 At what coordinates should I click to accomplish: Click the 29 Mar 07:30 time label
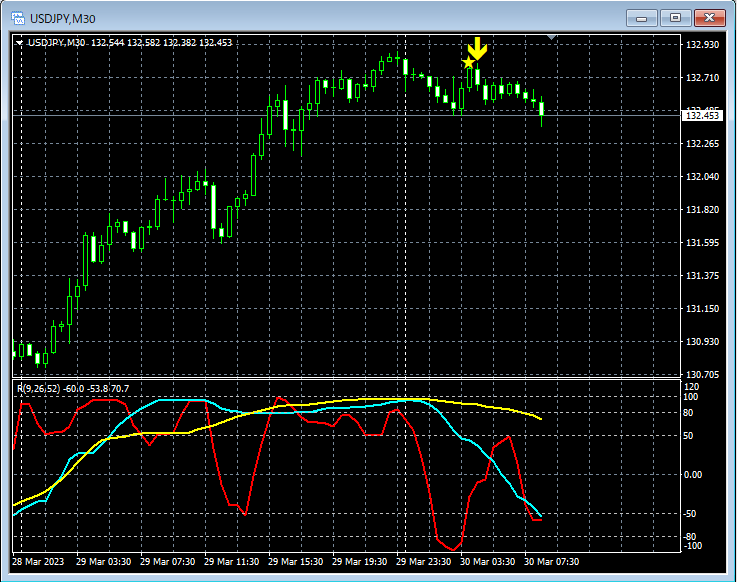(168, 561)
